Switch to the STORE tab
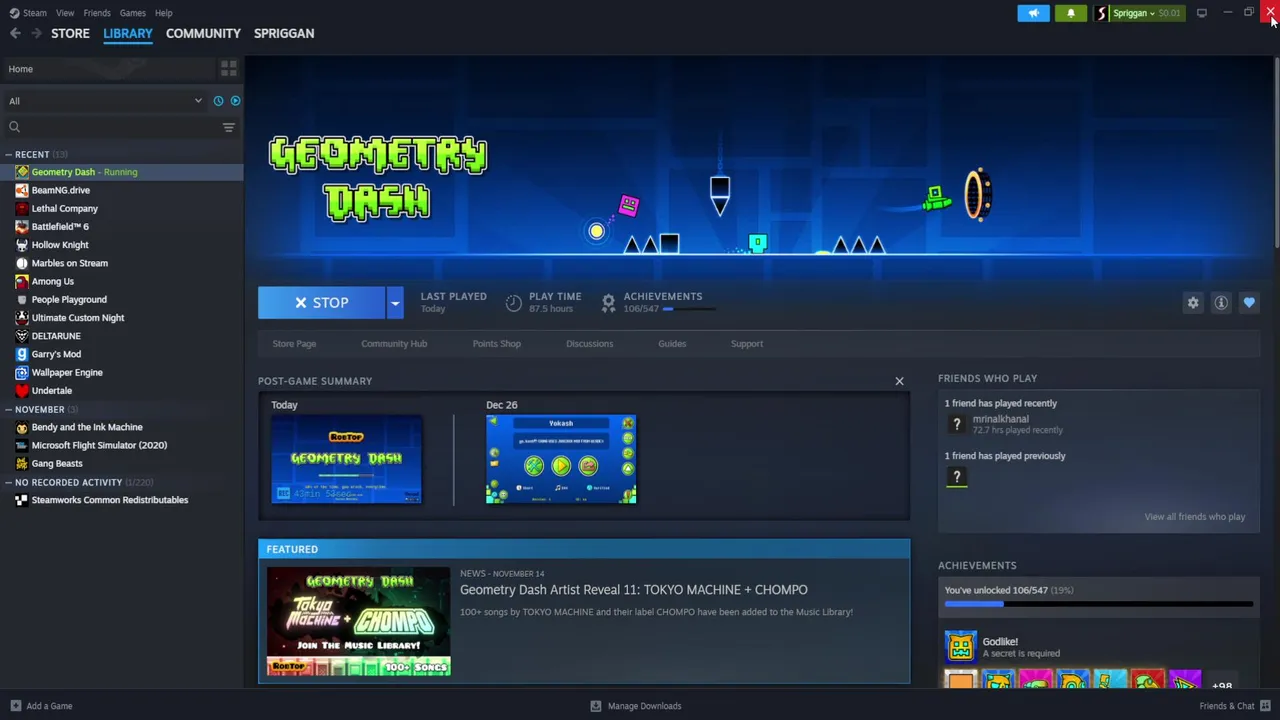Viewport: 1280px width, 720px height. [x=70, y=33]
